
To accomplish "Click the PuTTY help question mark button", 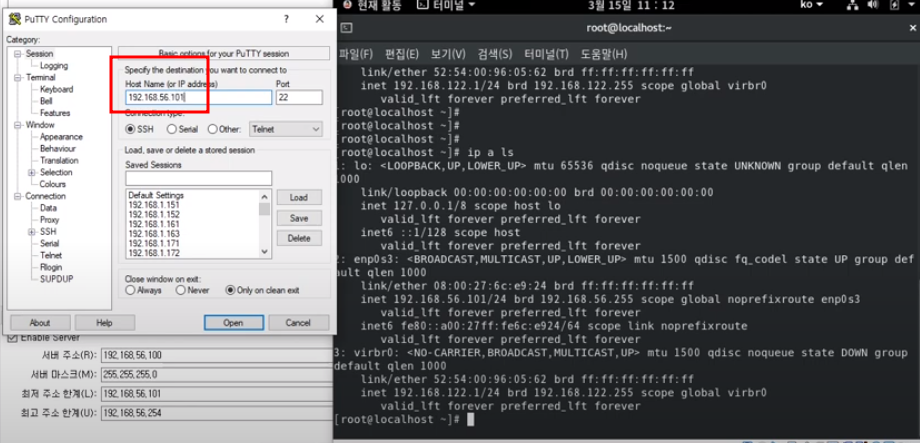I will [x=286, y=19].
